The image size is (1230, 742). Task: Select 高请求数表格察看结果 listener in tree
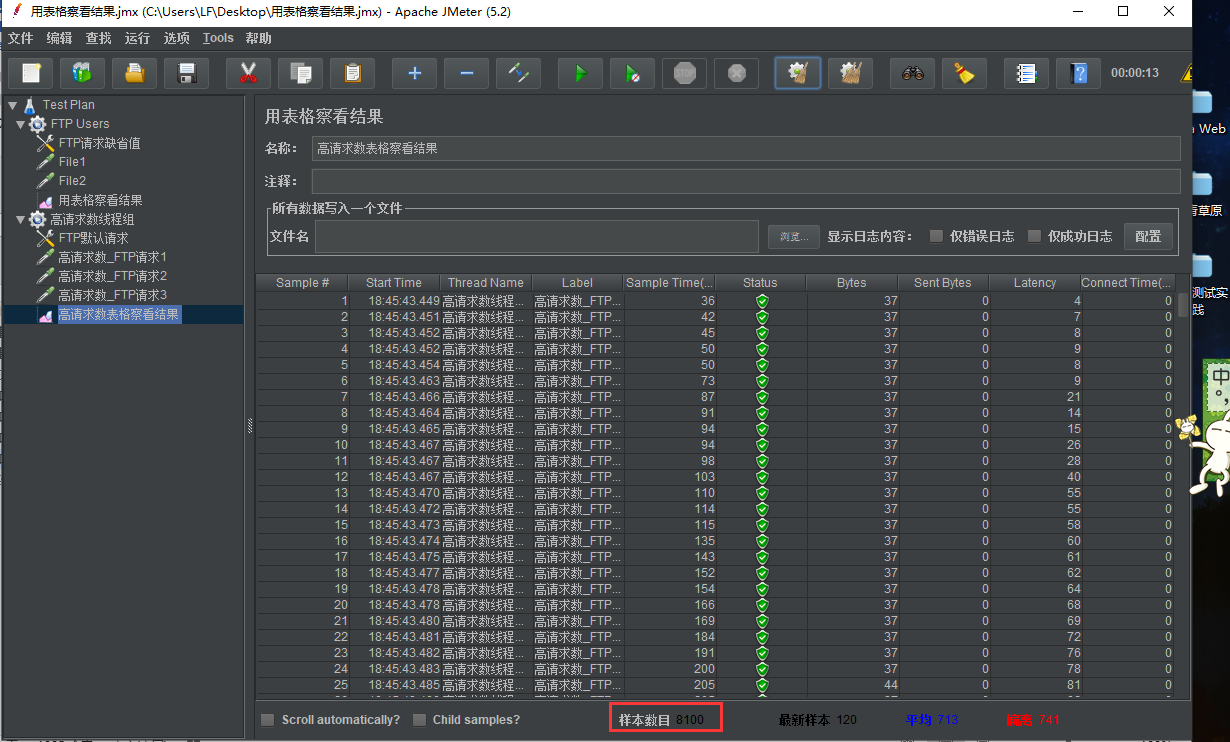point(119,314)
